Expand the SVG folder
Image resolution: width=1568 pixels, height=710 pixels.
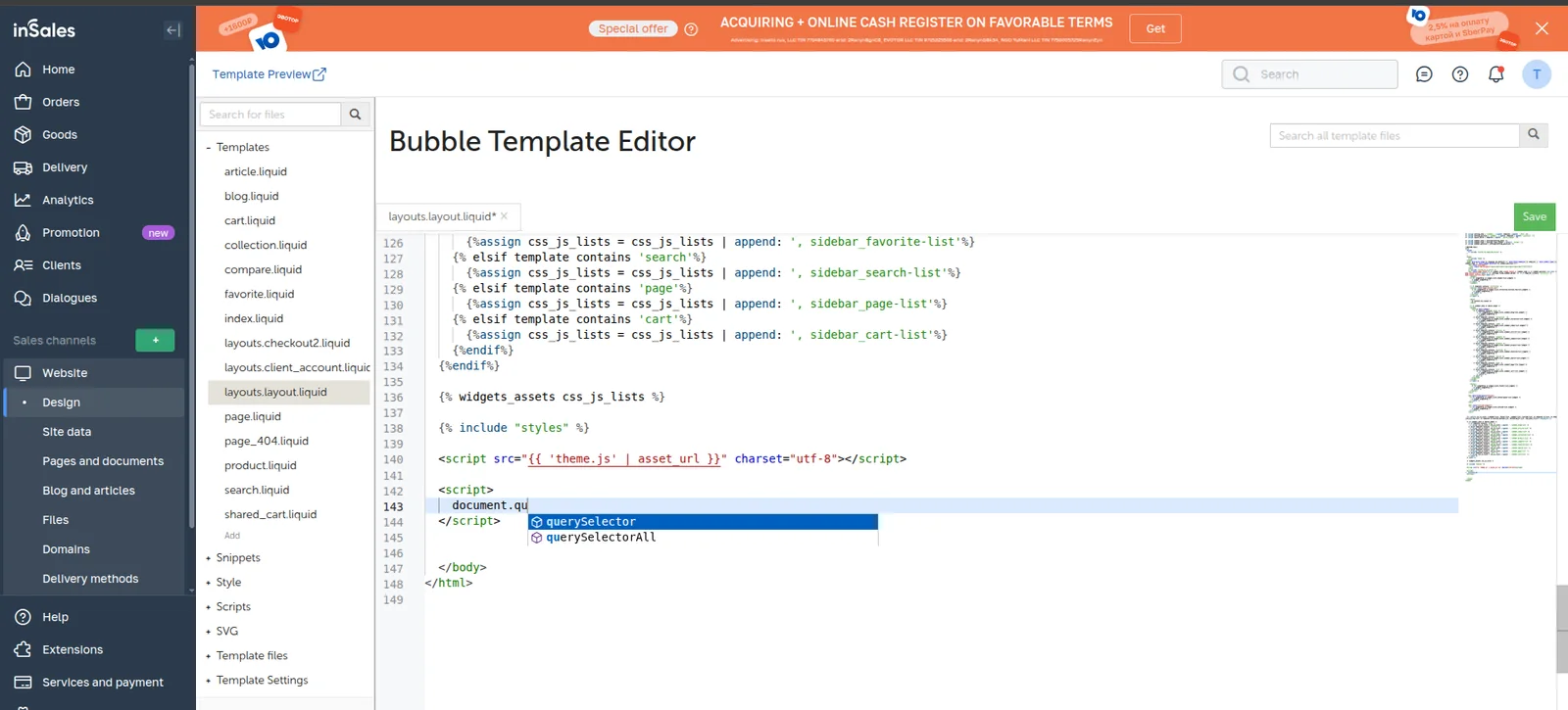tap(209, 632)
